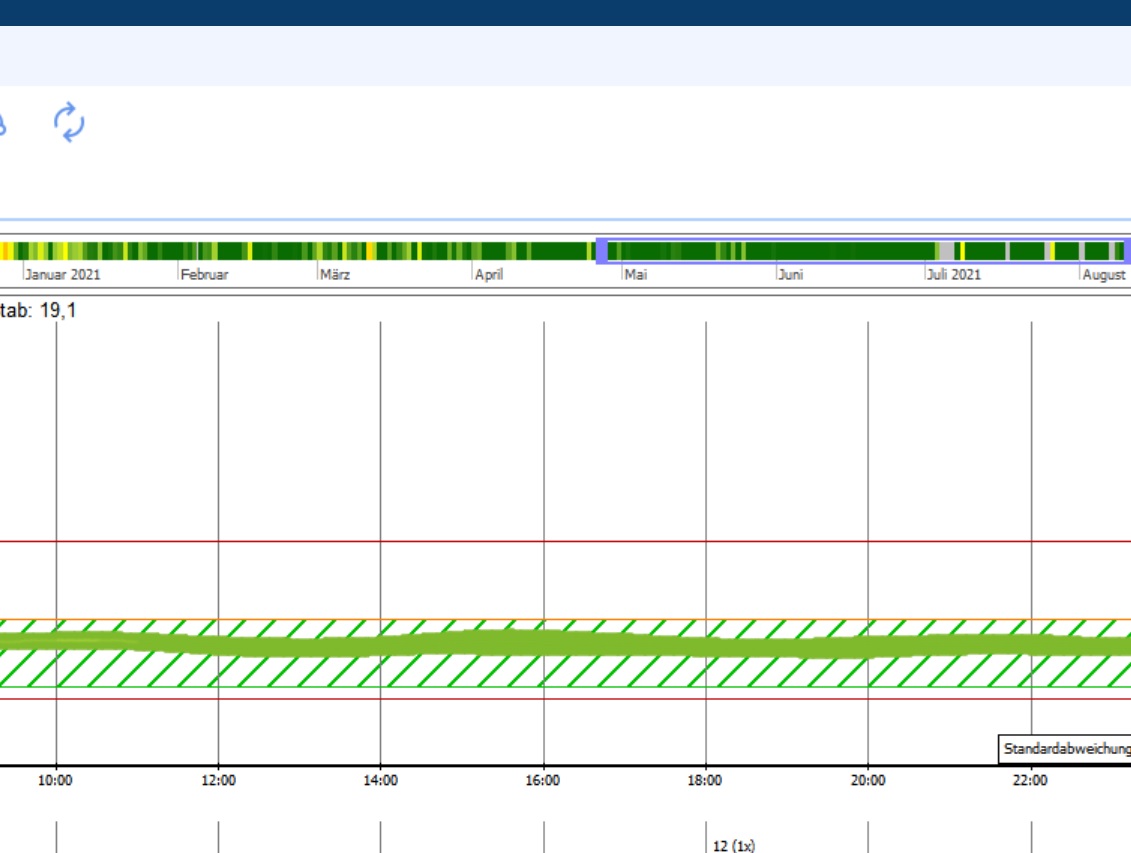This screenshot has height=853, width=1131.
Task: Choose the Juni label on the overview timeline
Action: (791, 275)
